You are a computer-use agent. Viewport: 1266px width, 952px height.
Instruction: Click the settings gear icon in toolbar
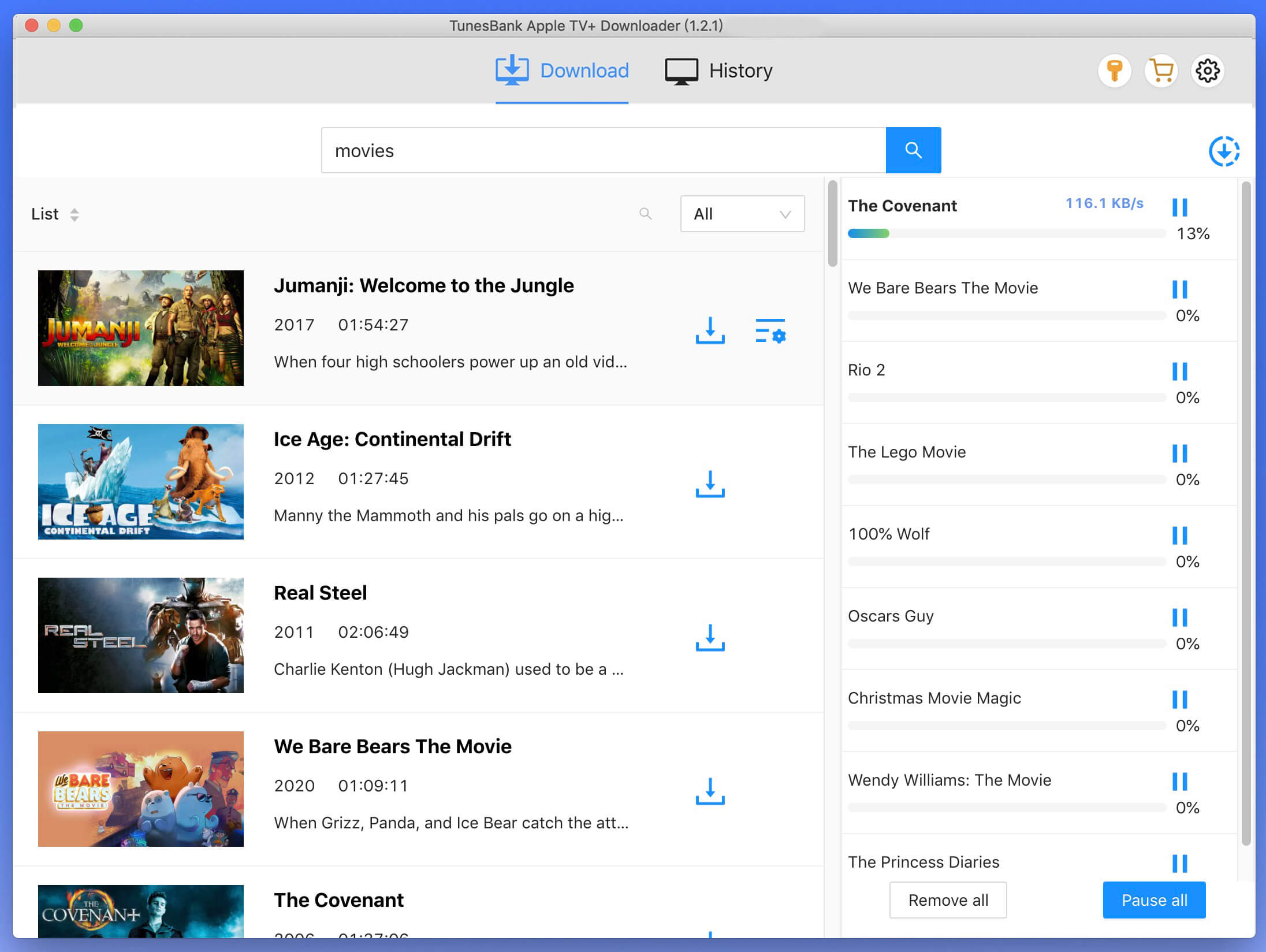pyautogui.click(x=1208, y=70)
